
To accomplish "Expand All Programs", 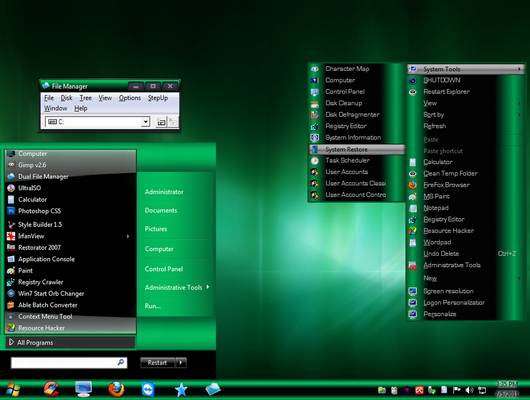I will click(70, 343).
